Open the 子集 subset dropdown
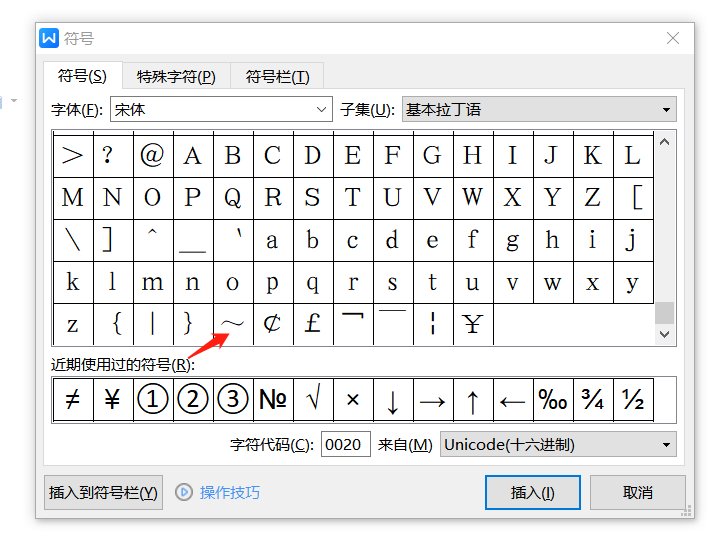 click(539, 109)
